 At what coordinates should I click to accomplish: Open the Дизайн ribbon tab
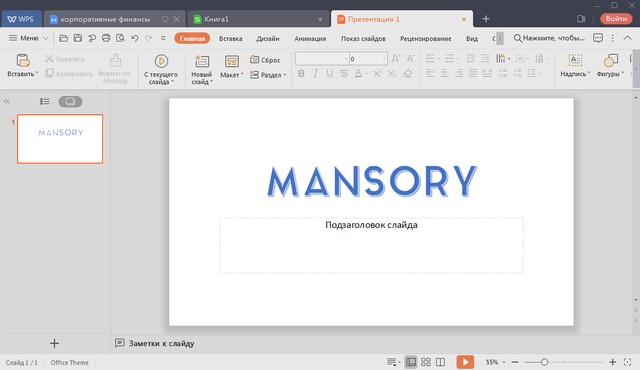268,38
